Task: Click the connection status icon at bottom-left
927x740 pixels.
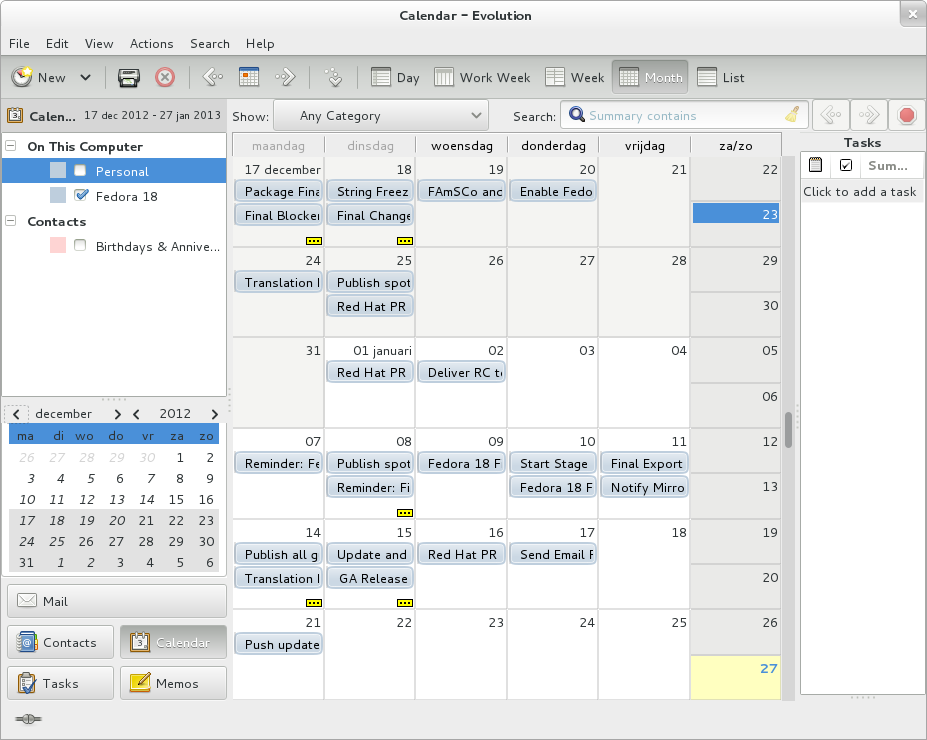Action: [28, 719]
